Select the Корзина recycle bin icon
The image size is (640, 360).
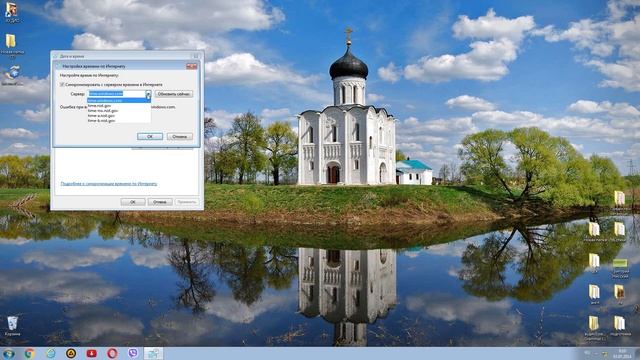[12, 325]
